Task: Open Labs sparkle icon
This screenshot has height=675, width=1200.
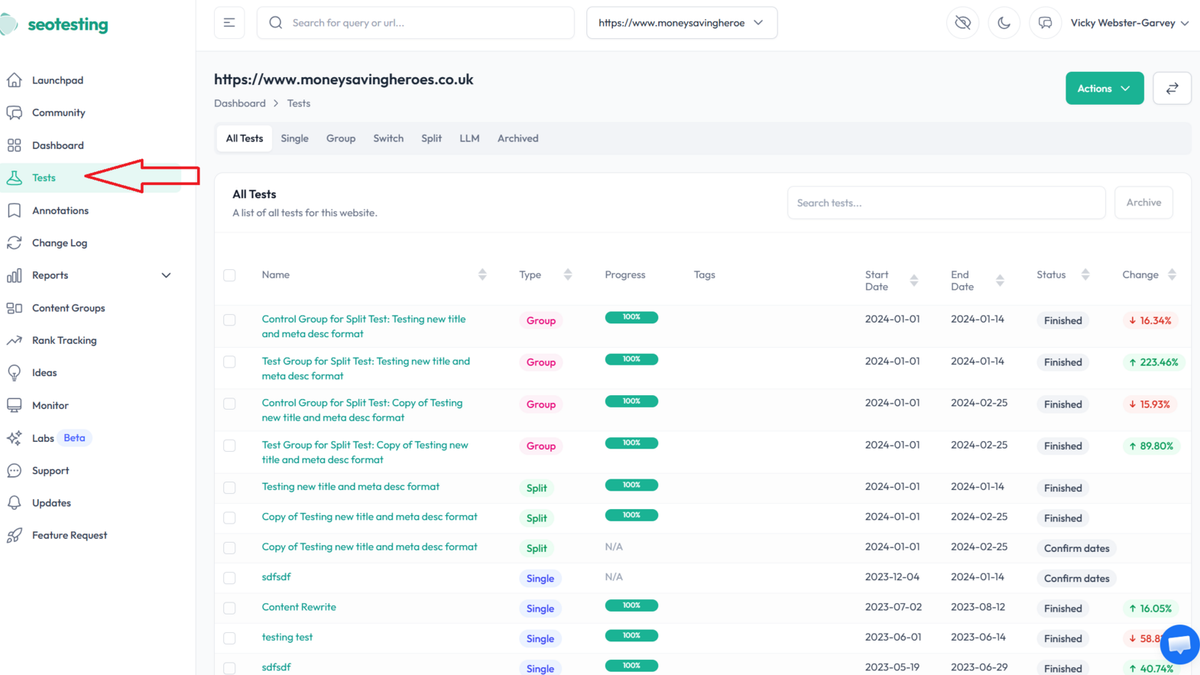Action: click(14, 438)
